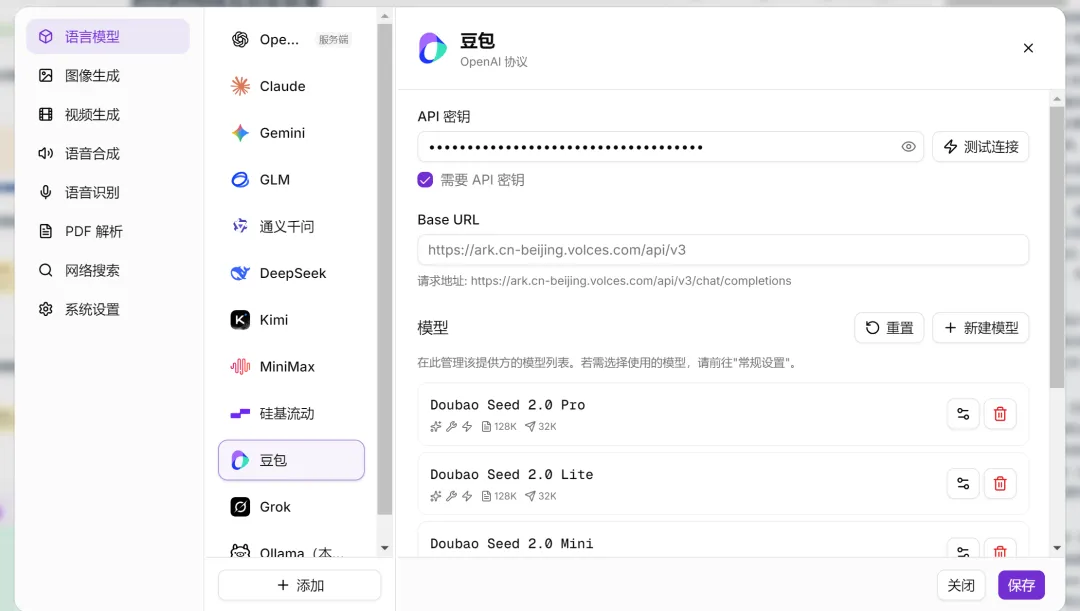Select the Ollama provider entry
This screenshot has height=611, width=1080.
[291, 551]
